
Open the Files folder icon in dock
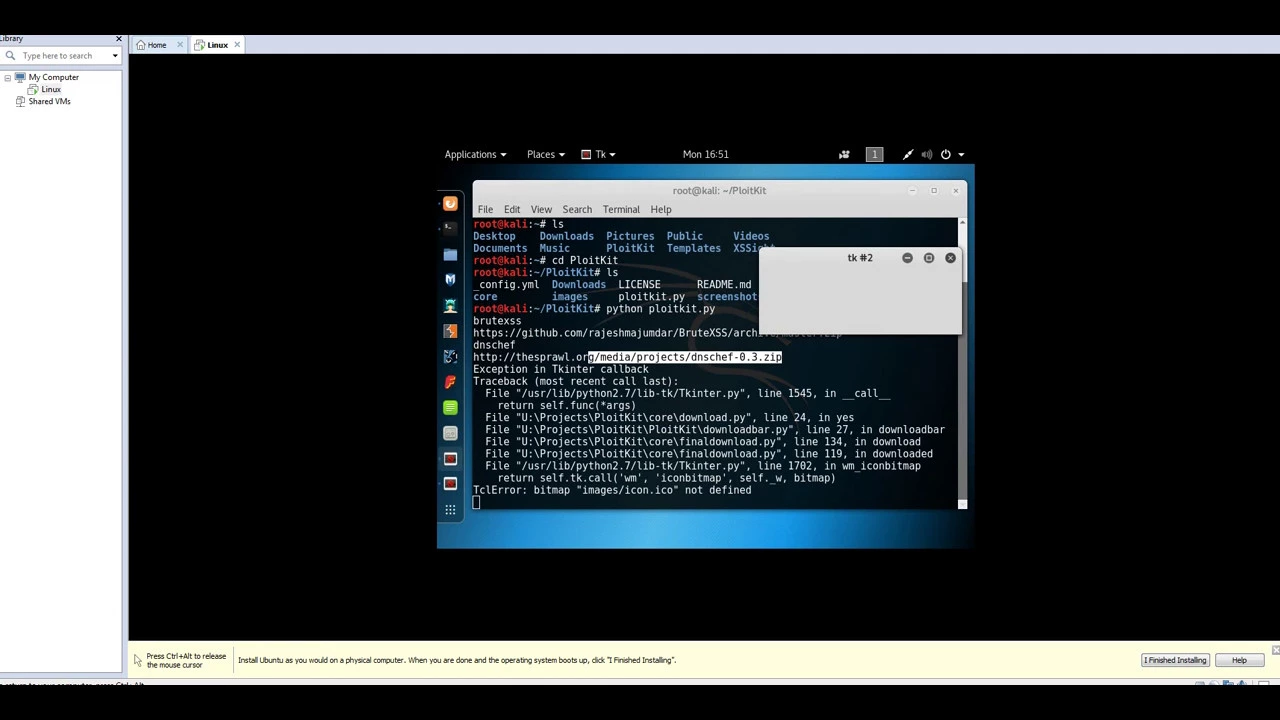(x=450, y=255)
